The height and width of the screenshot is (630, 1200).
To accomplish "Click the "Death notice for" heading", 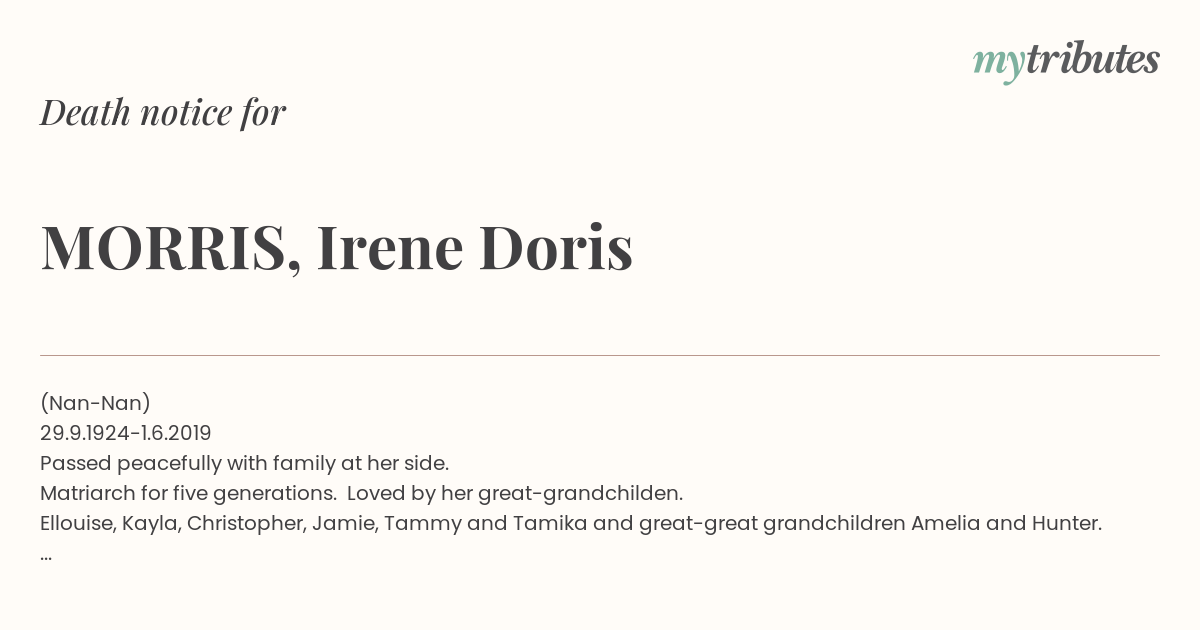I will click(x=163, y=113).
